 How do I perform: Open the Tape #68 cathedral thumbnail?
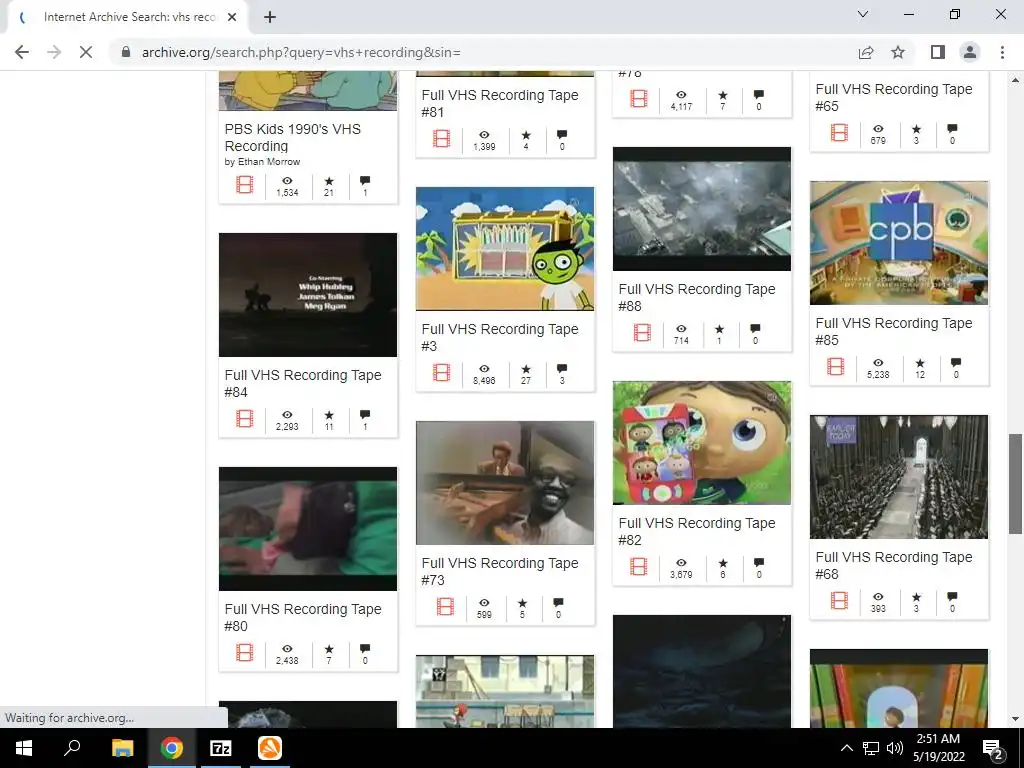click(x=899, y=477)
